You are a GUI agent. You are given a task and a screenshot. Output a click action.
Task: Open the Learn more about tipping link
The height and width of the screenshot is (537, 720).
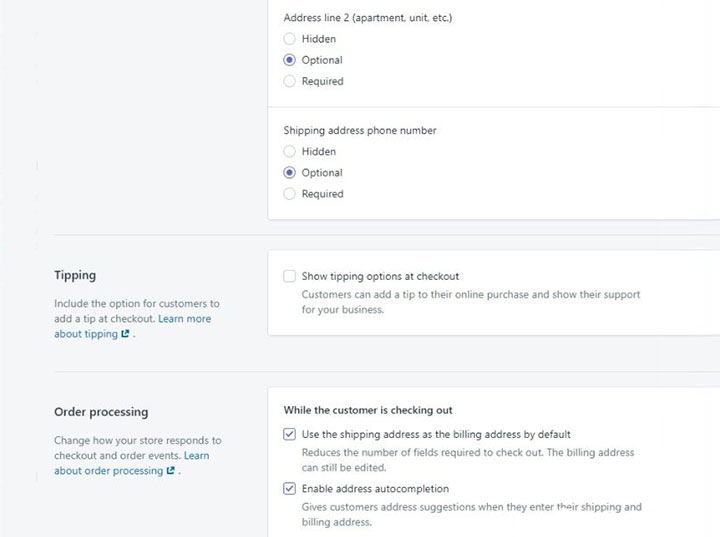[x=133, y=326]
